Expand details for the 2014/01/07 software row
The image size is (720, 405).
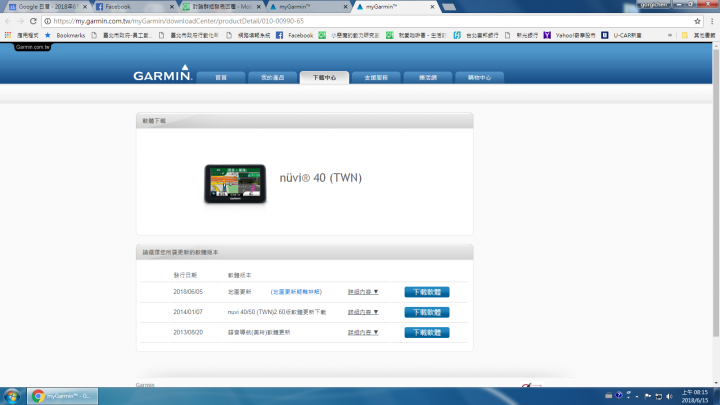(363, 312)
